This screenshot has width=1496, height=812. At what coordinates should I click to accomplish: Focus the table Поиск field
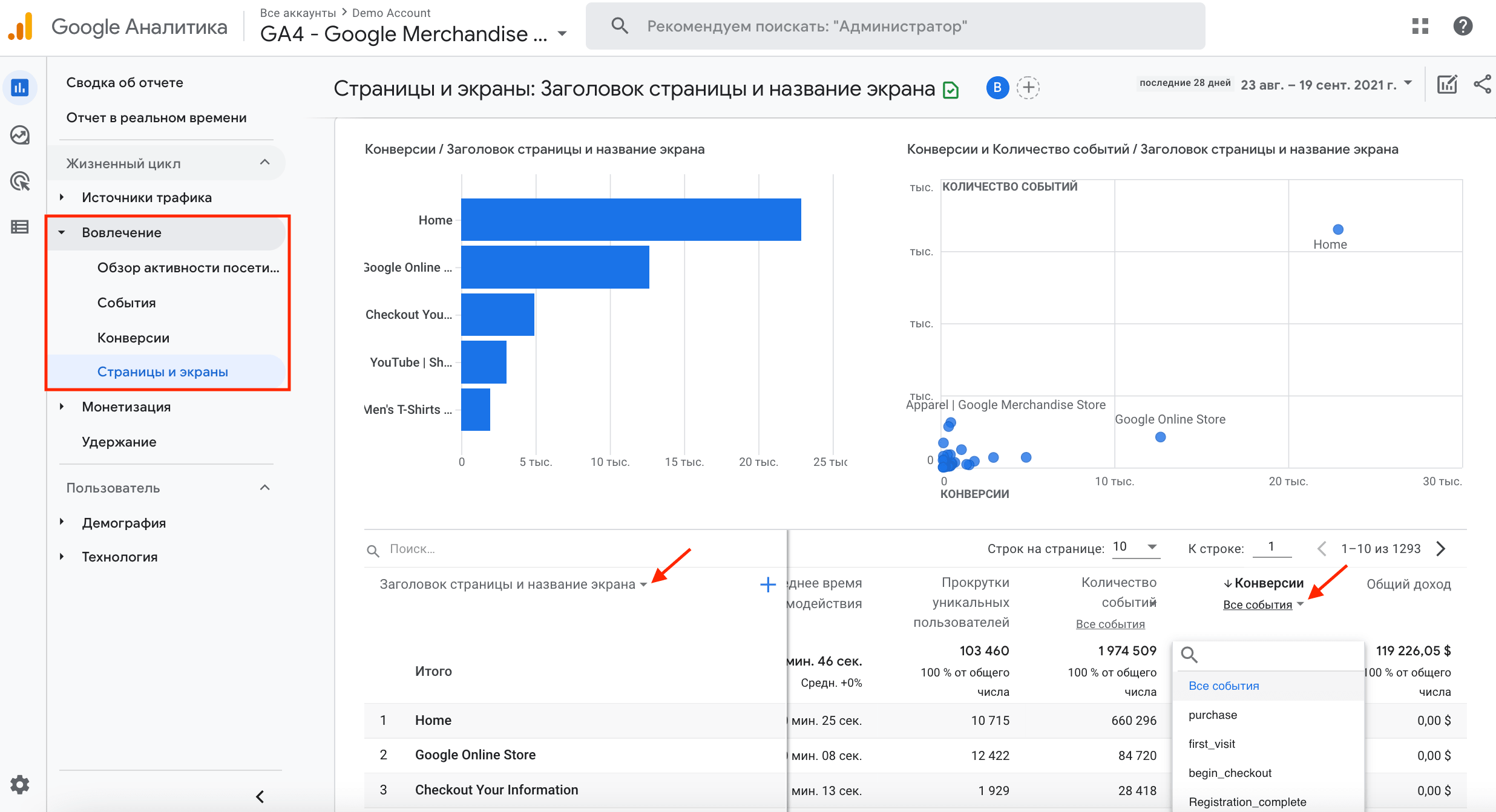[x=575, y=549]
